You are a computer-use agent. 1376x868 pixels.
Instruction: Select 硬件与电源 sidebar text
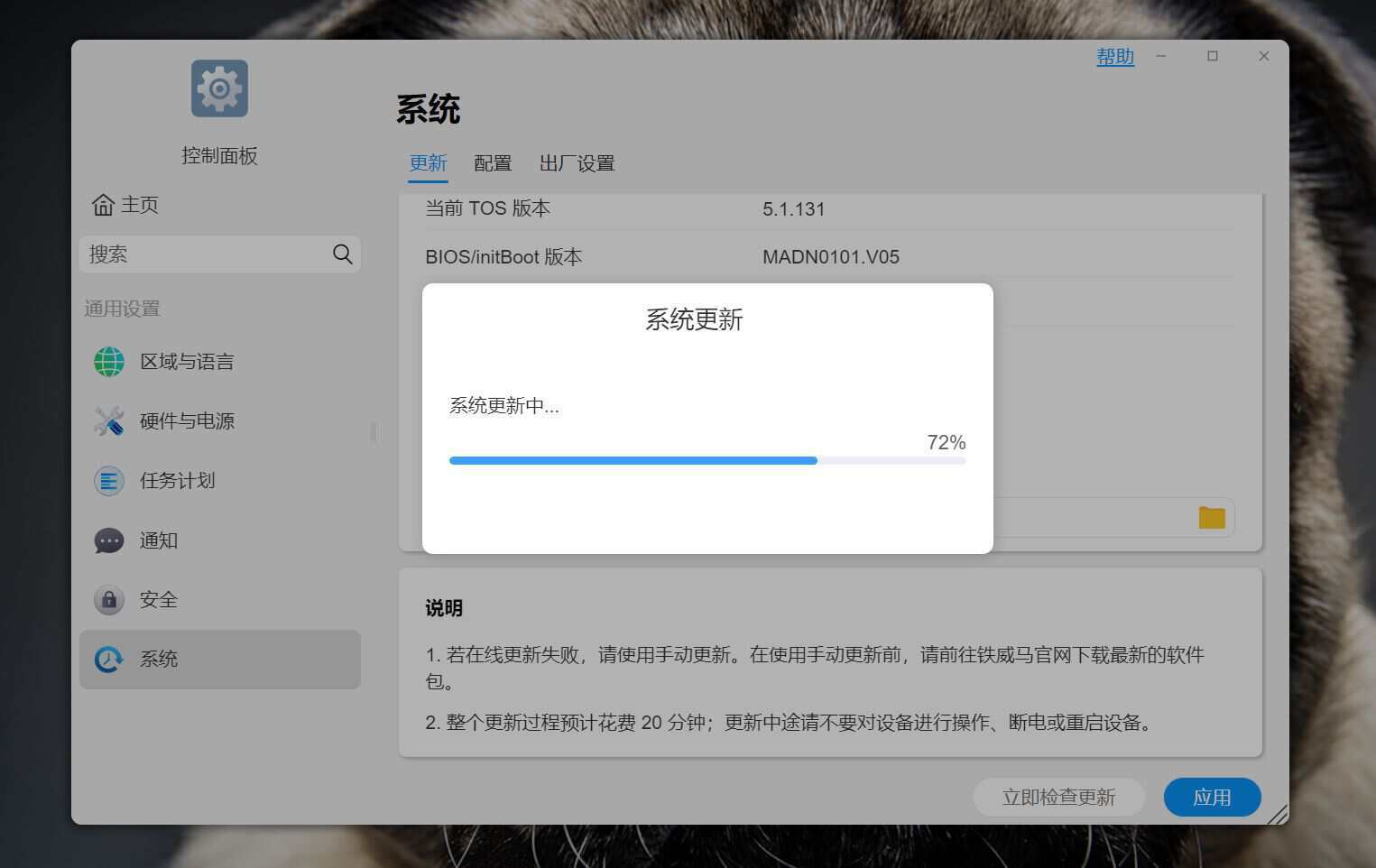click(x=187, y=421)
